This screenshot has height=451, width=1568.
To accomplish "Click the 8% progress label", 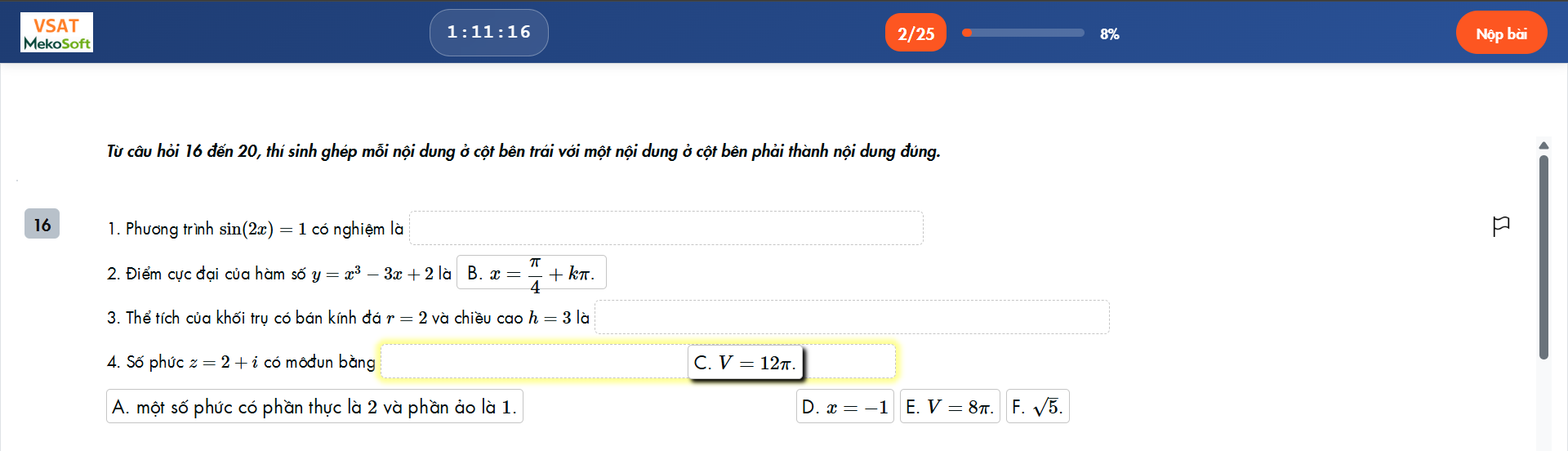I will pyautogui.click(x=1109, y=34).
